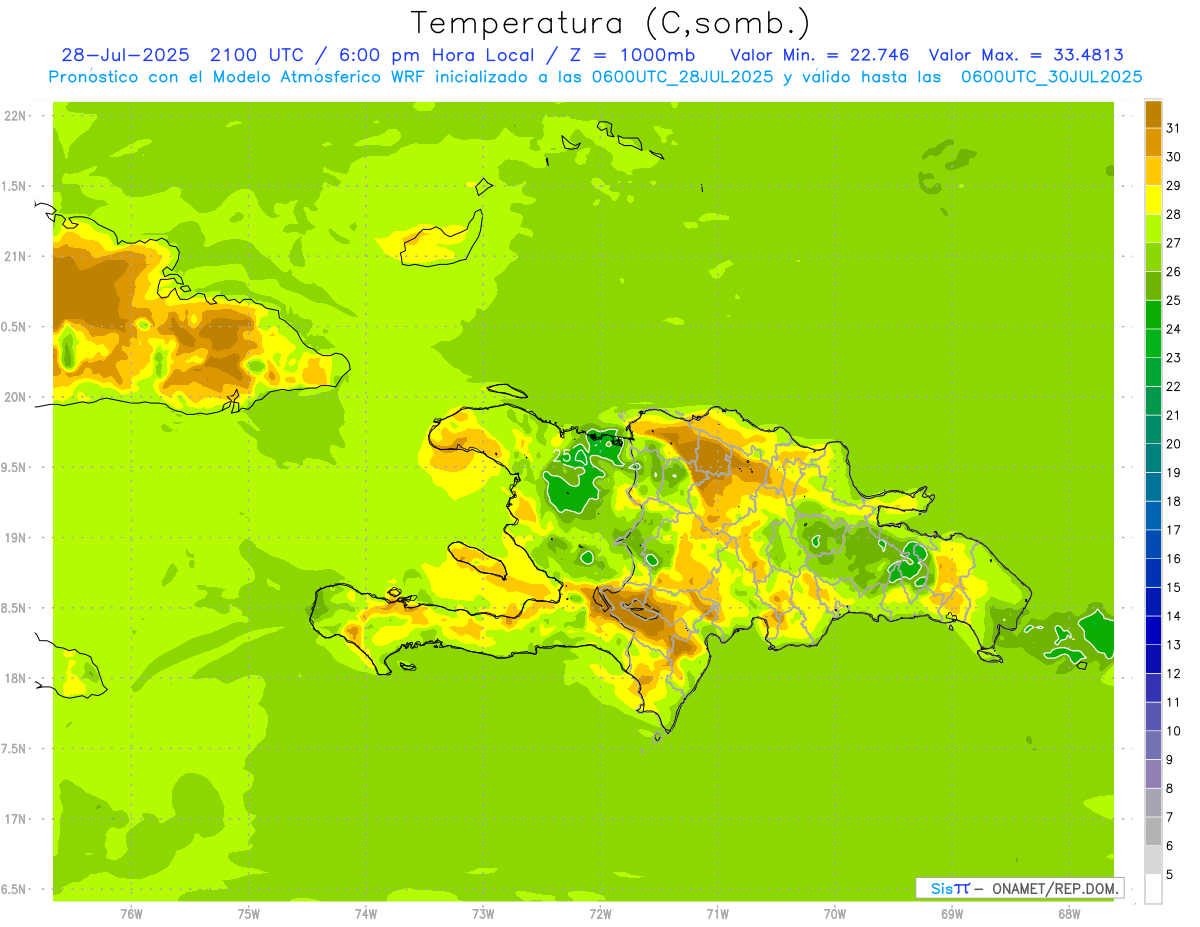This screenshot has height=927, width=1200.
Task: Click the "21N" latitude axis label
Action: tap(15, 256)
